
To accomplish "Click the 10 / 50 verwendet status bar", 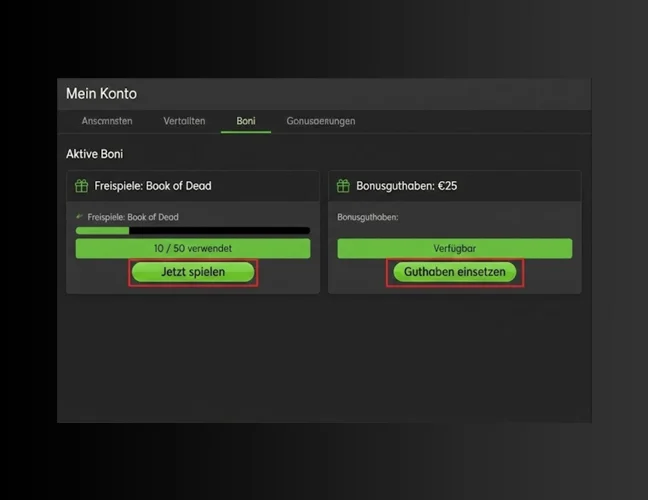I will [192, 249].
